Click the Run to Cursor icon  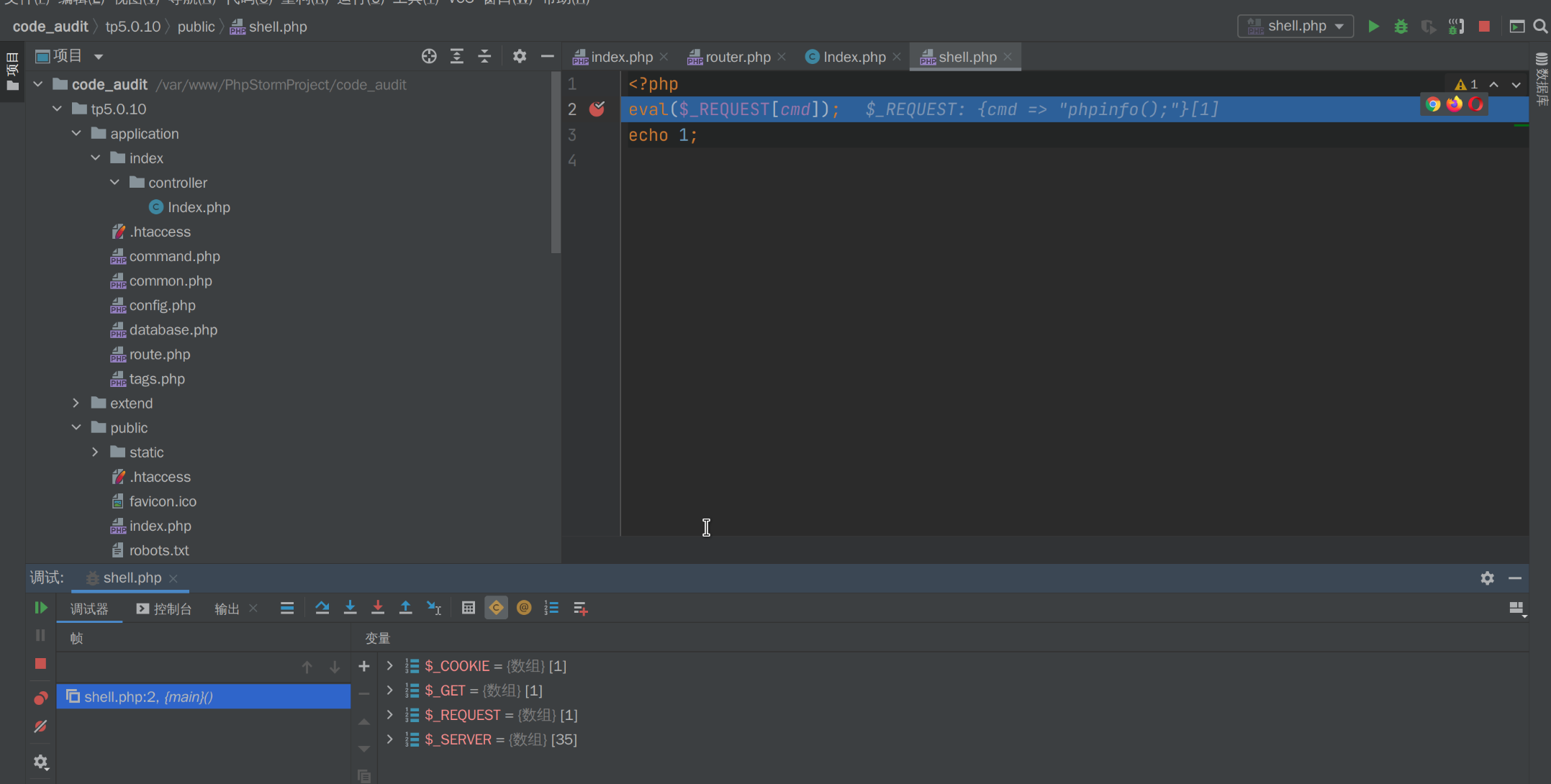[434, 608]
